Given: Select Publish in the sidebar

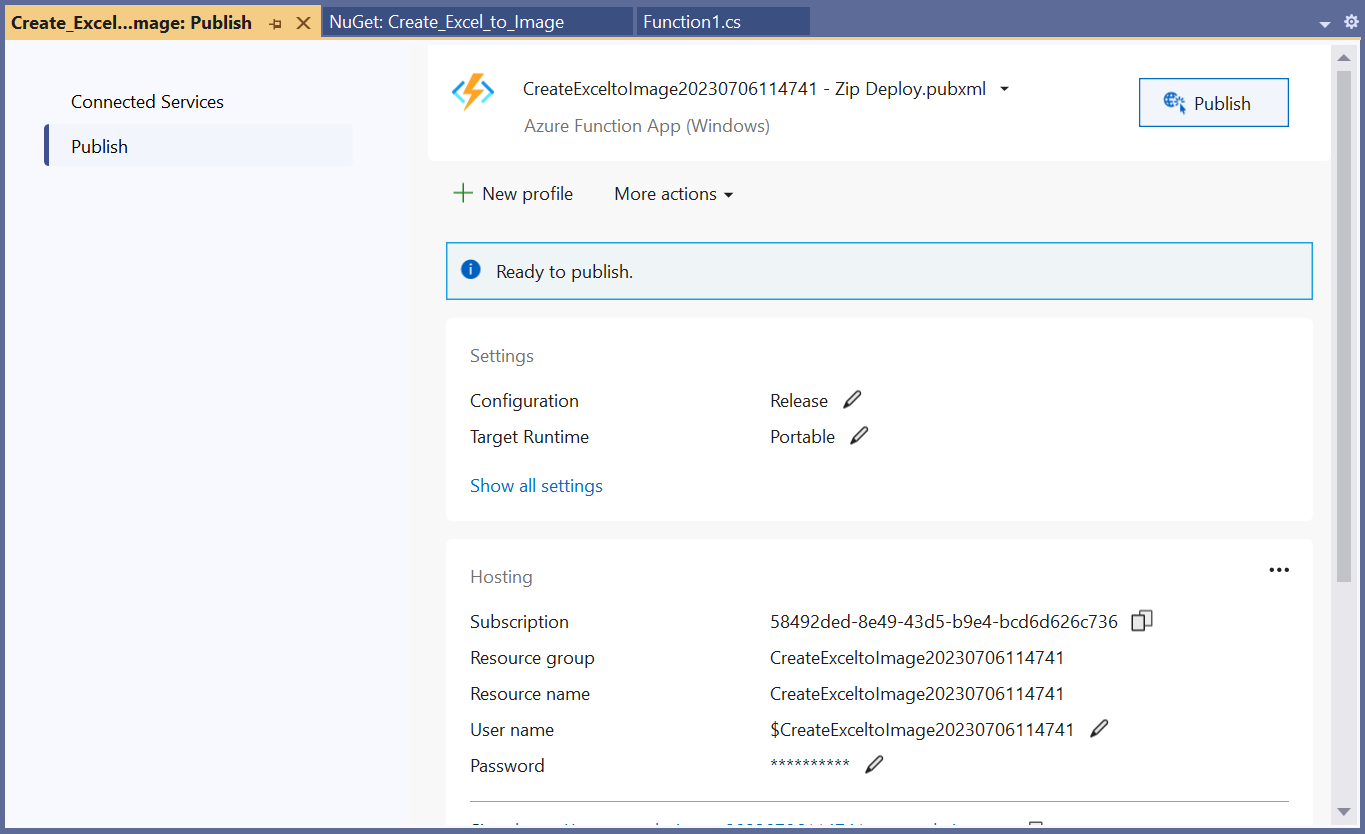Looking at the screenshot, I should (x=199, y=146).
